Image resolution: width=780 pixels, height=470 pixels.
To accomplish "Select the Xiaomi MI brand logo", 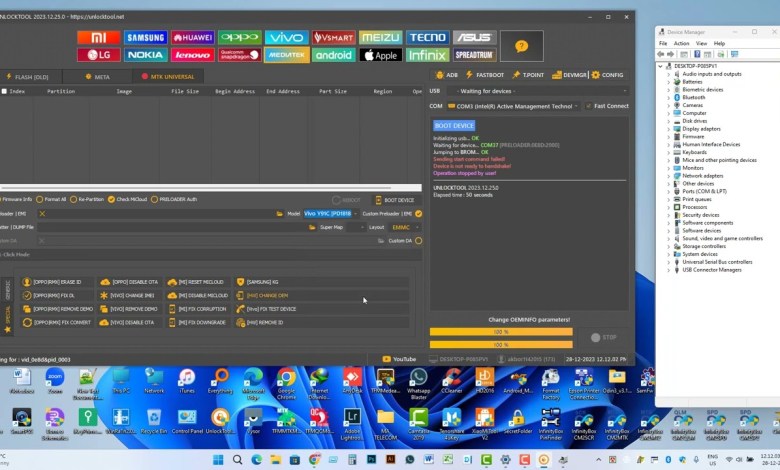I will 98,38.
